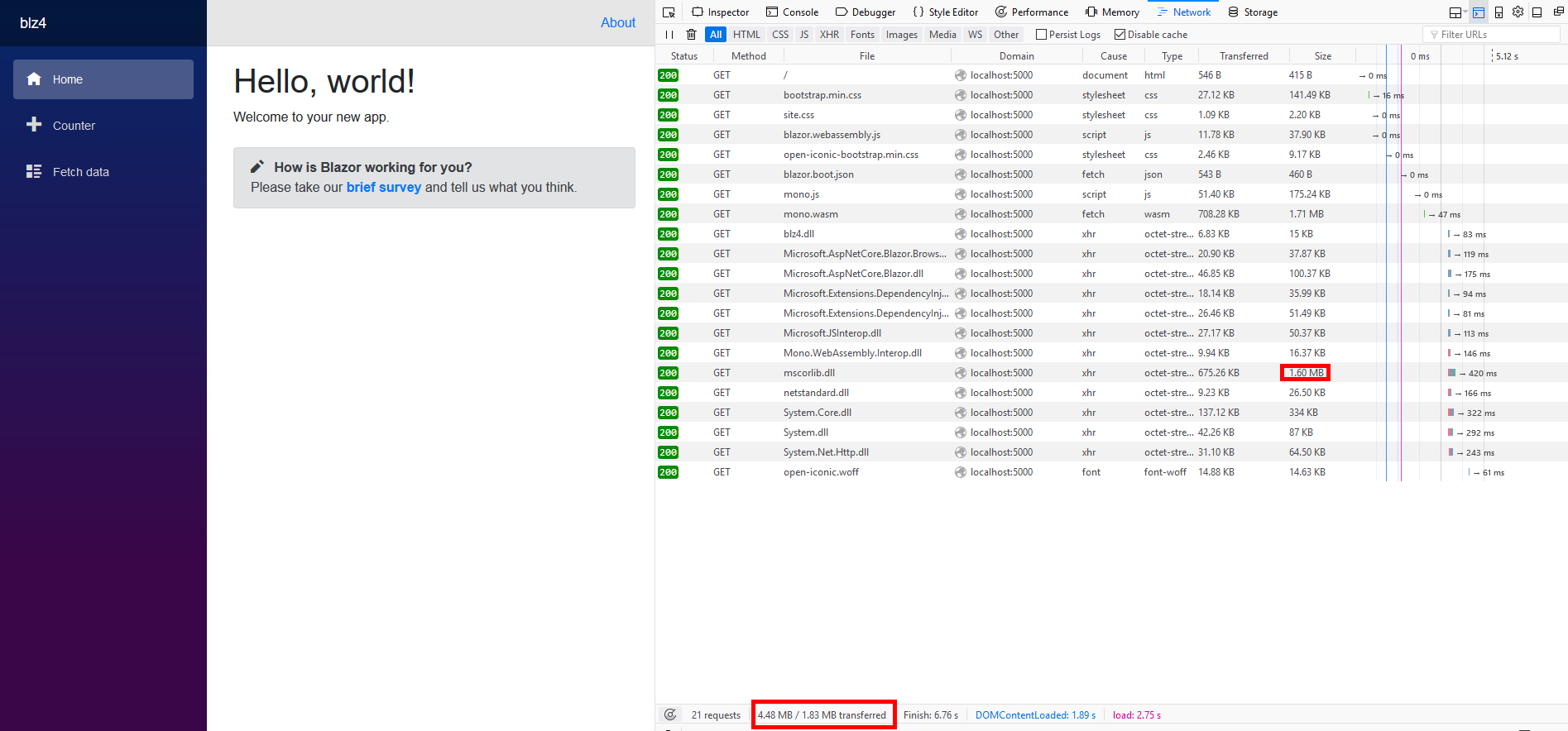This screenshot has height=731, width=1568.
Task: Select the open-iconic.woff request
Action: pyautogui.click(x=1111, y=472)
